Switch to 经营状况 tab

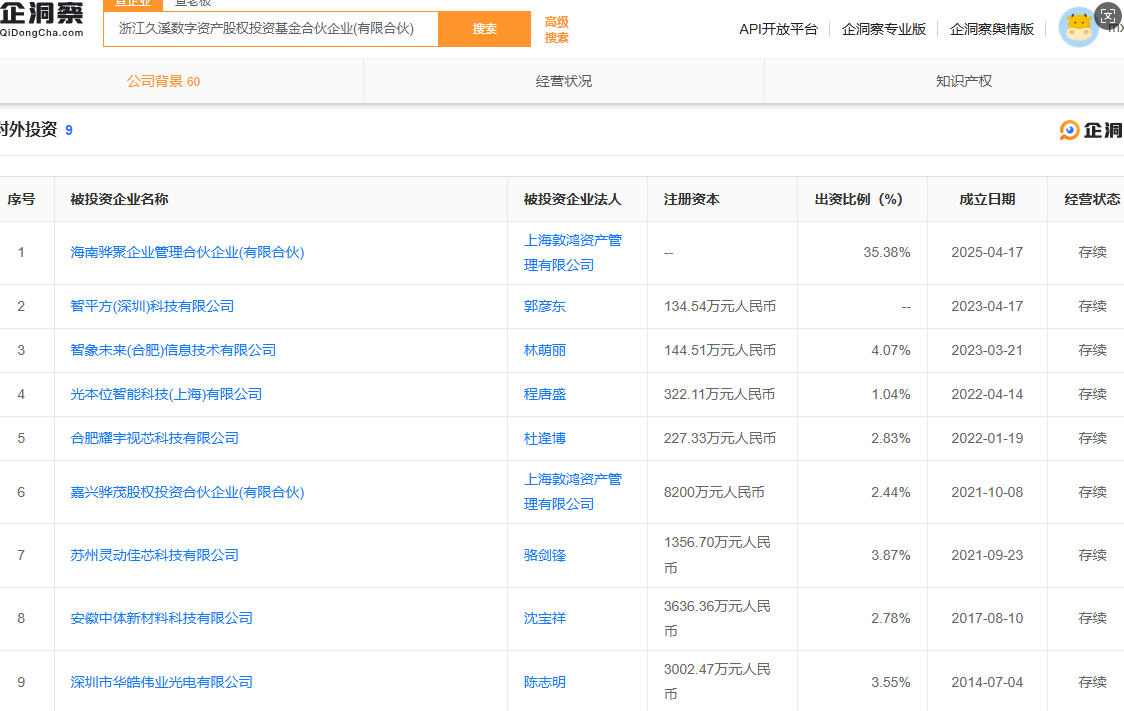[563, 81]
